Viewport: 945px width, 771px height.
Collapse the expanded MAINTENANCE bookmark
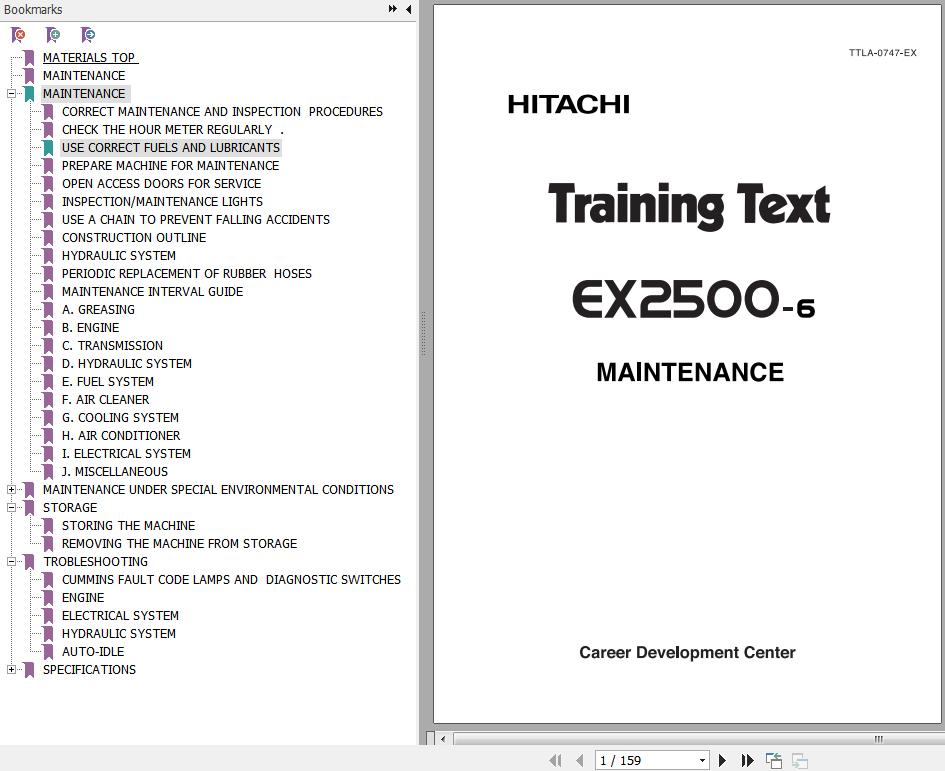pos(11,93)
